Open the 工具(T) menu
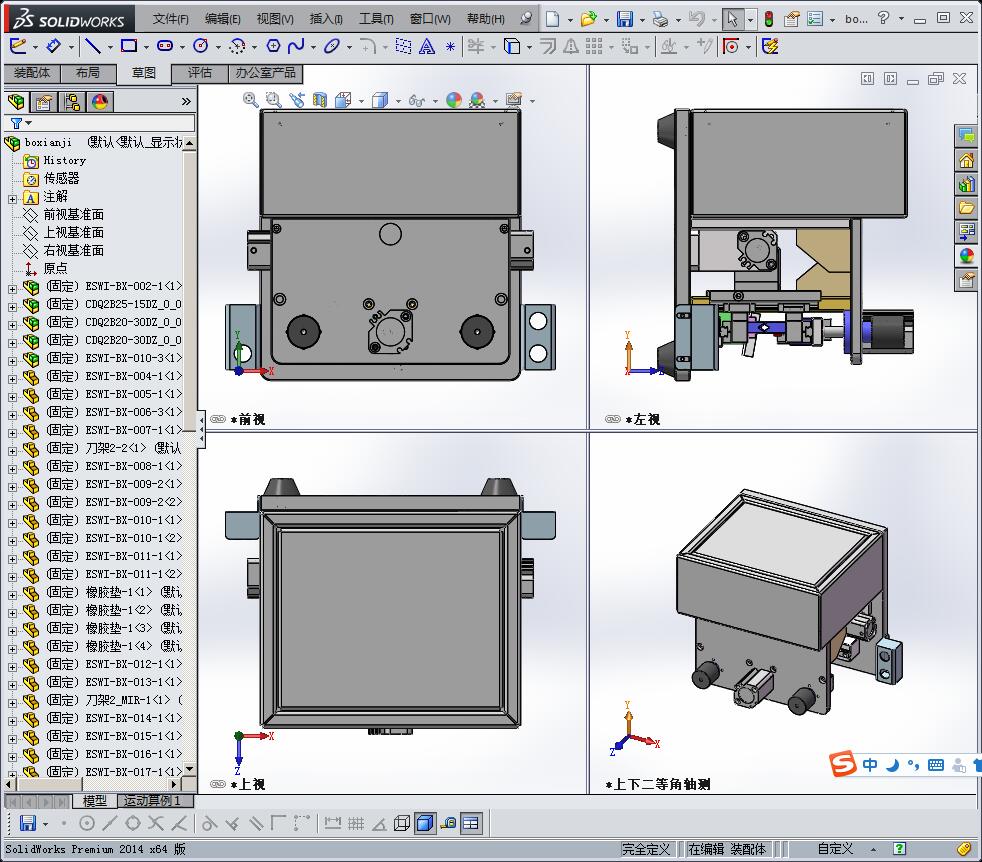This screenshot has height=862, width=982. click(376, 19)
